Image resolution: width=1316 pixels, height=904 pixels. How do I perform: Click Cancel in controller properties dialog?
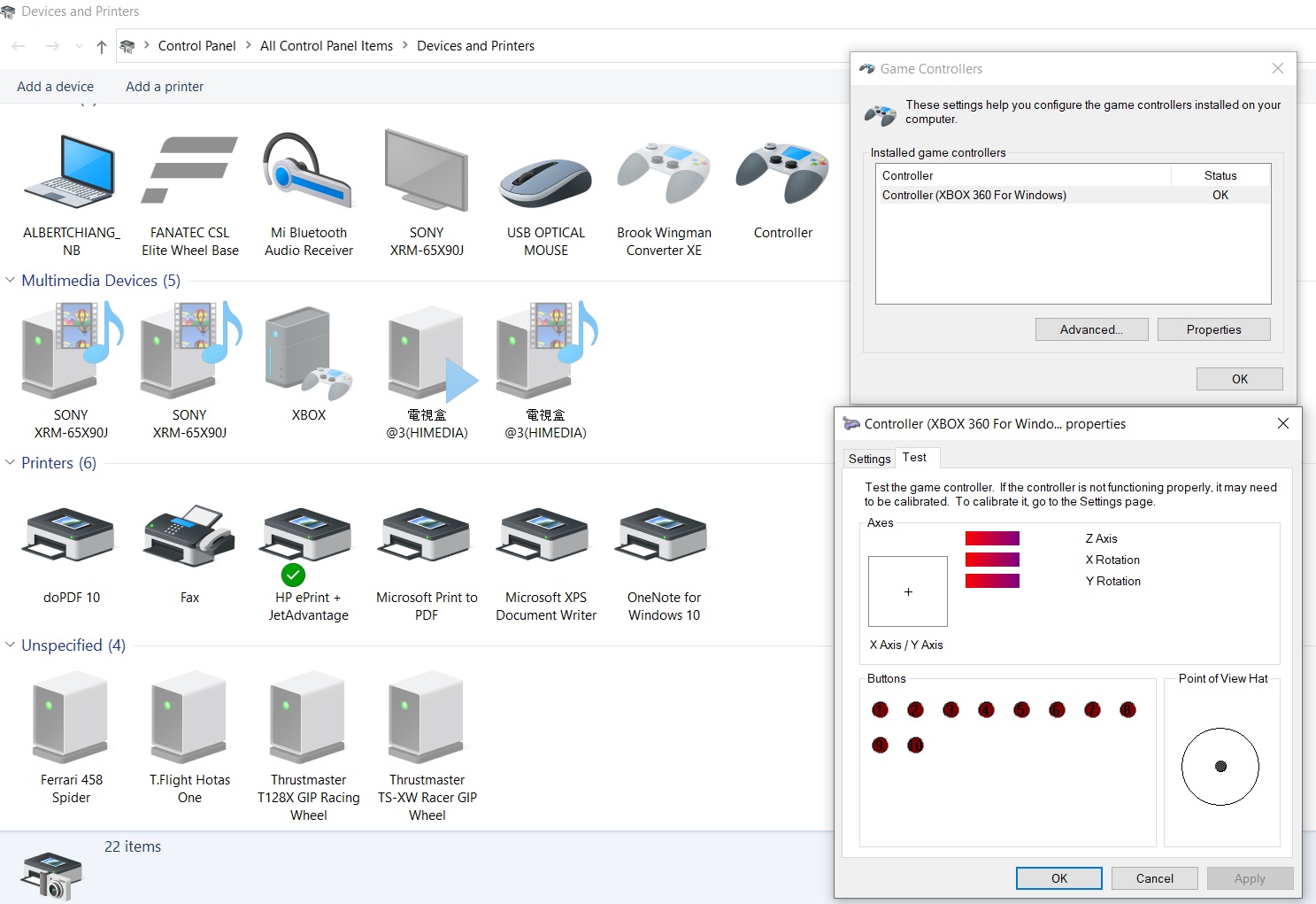coord(1154,878)
